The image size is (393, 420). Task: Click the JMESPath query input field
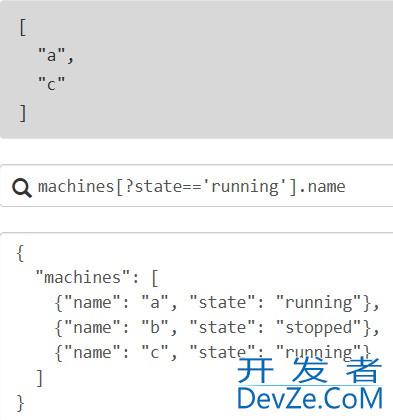[197, 186]
